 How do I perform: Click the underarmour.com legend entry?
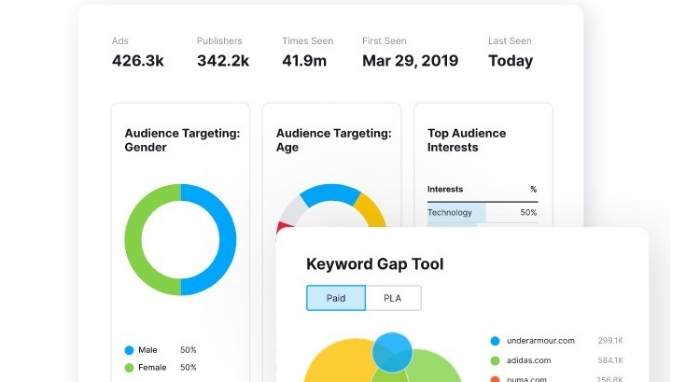coord(540,341)
